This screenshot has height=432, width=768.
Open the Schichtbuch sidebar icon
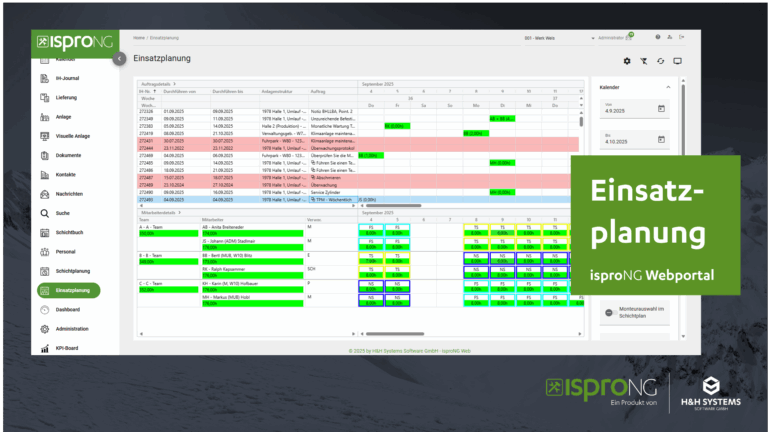click(x=45, y=233)
